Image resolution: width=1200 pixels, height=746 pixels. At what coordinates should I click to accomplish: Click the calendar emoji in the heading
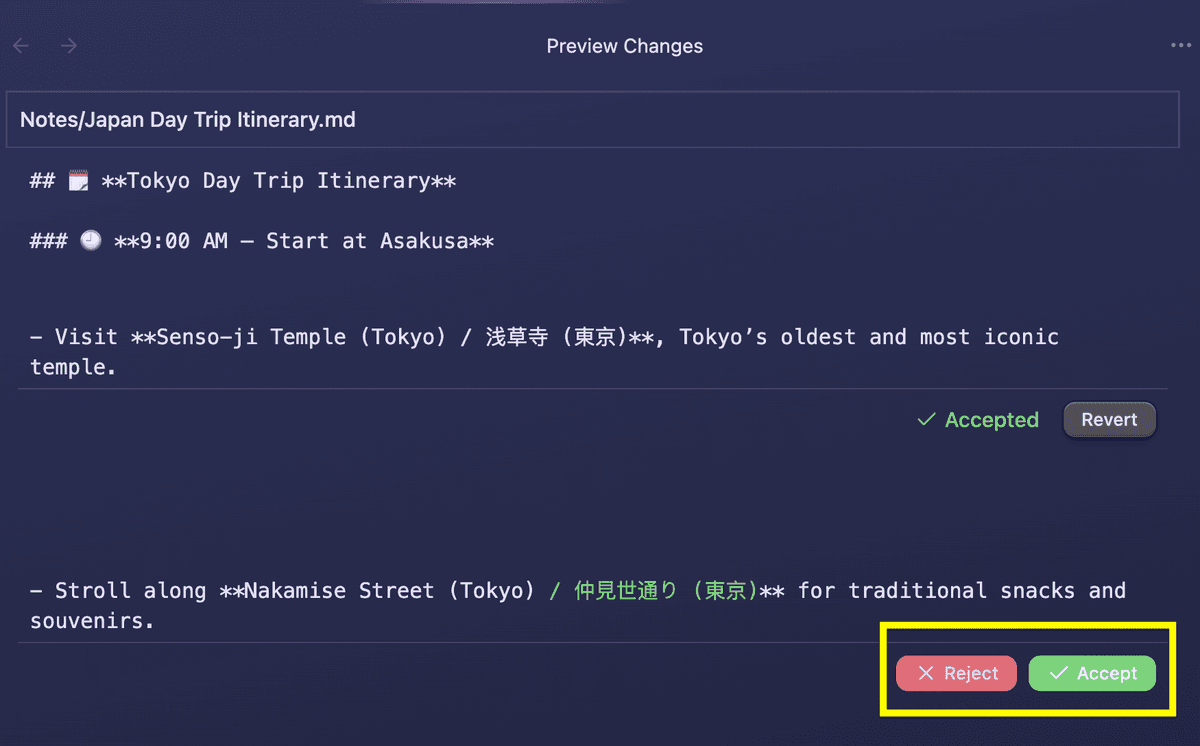(78, 181)
